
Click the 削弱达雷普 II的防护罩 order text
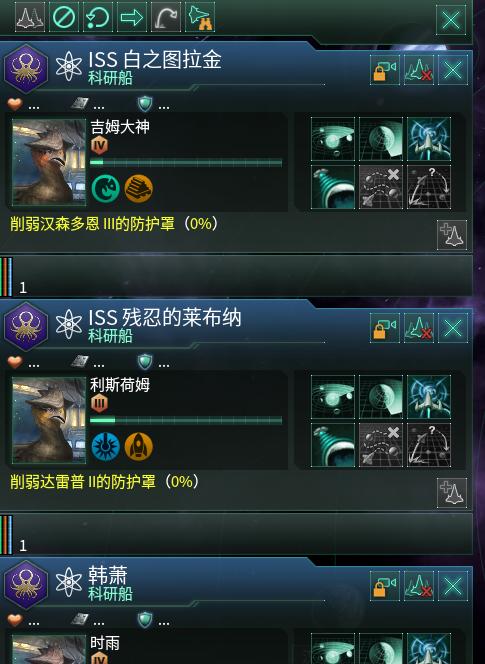pyautogui.click(x=105, y=481)
